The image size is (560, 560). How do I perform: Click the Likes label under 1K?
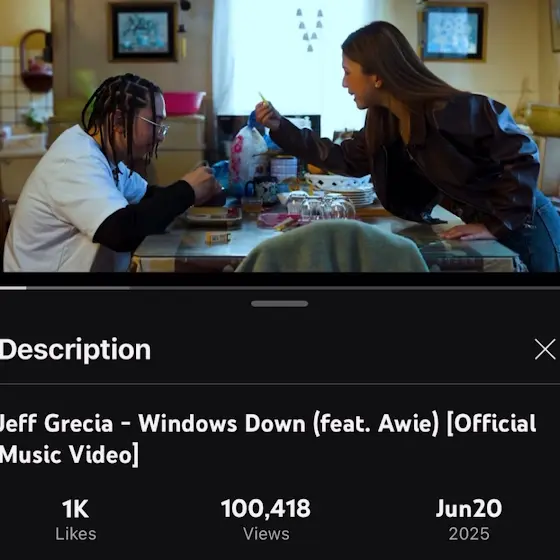tap(76, 534)
